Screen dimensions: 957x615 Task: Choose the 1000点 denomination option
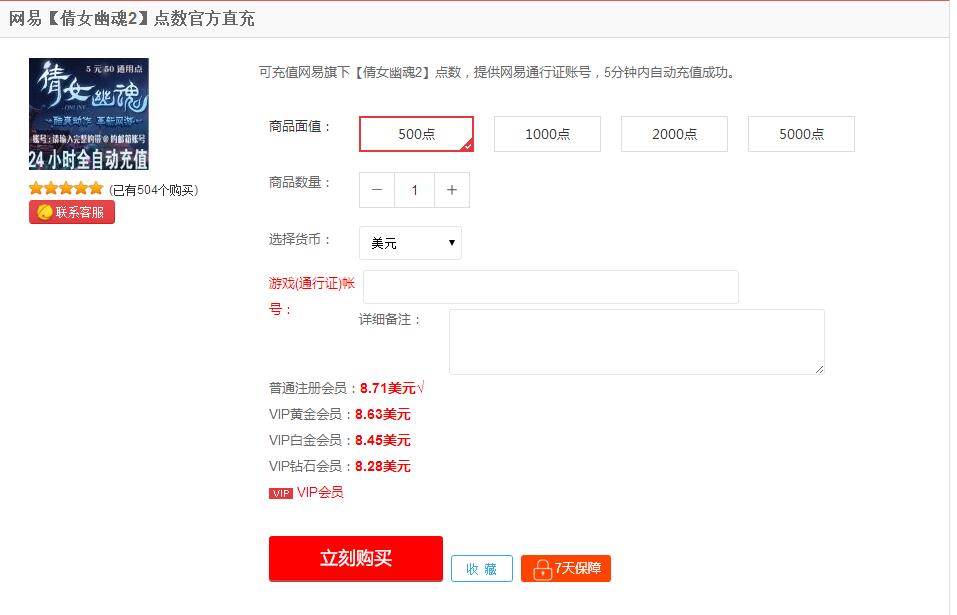tap(547, 134)
